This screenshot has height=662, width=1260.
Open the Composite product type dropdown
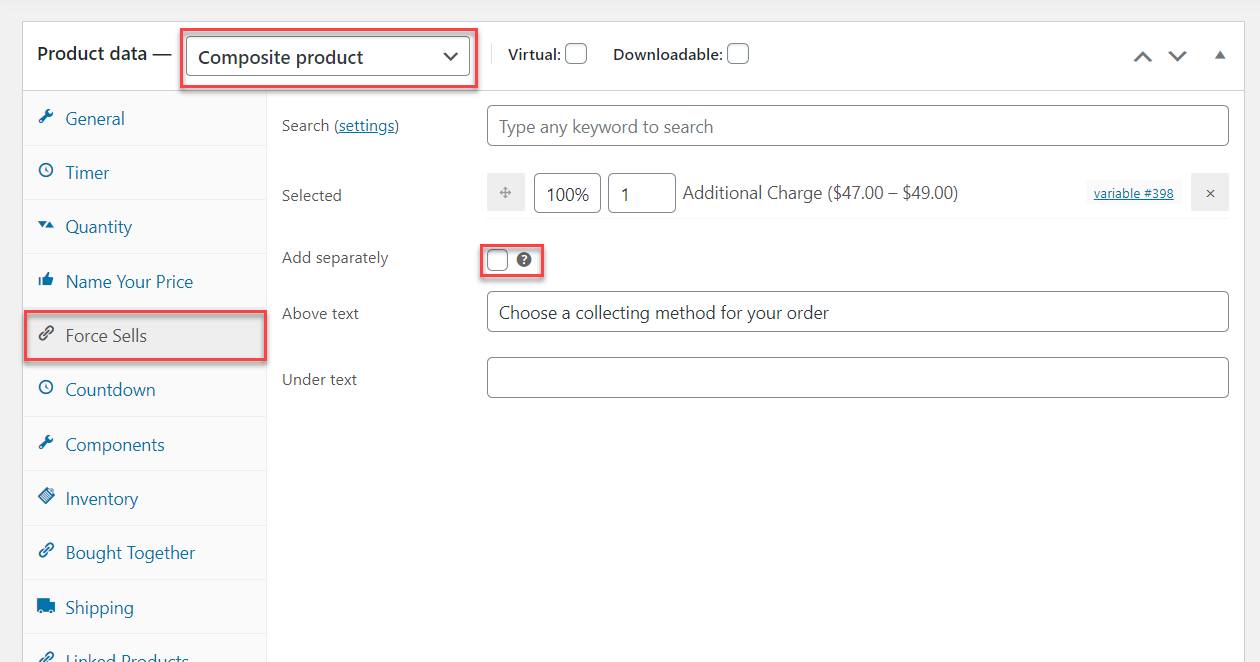pos(328,56)
